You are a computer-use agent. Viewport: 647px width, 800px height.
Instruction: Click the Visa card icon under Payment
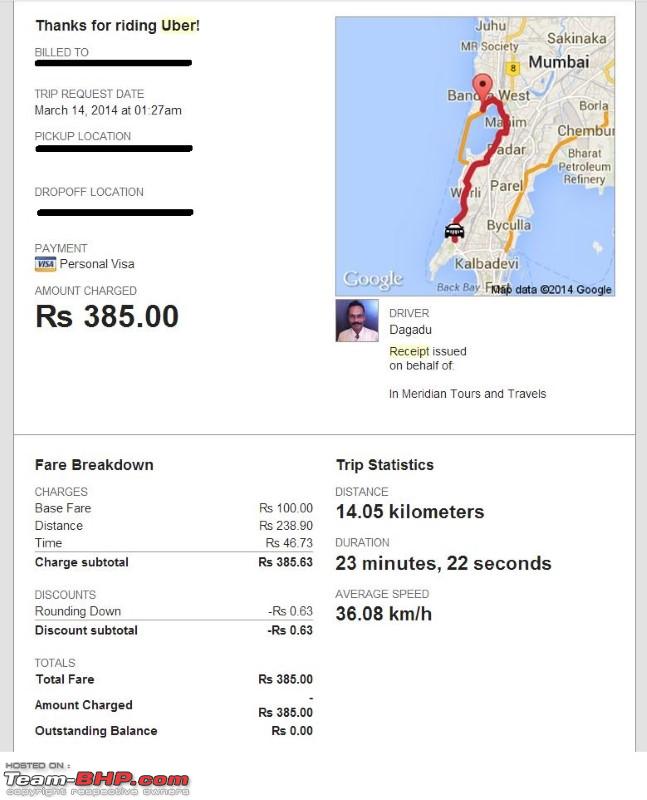tap(45, 264)
